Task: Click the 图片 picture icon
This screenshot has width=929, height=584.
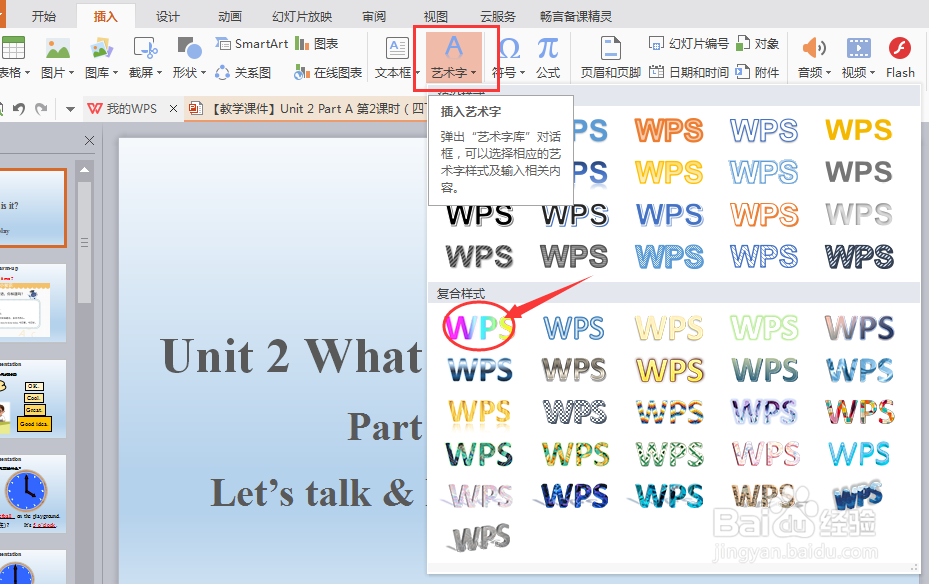Action: point(57,49)
